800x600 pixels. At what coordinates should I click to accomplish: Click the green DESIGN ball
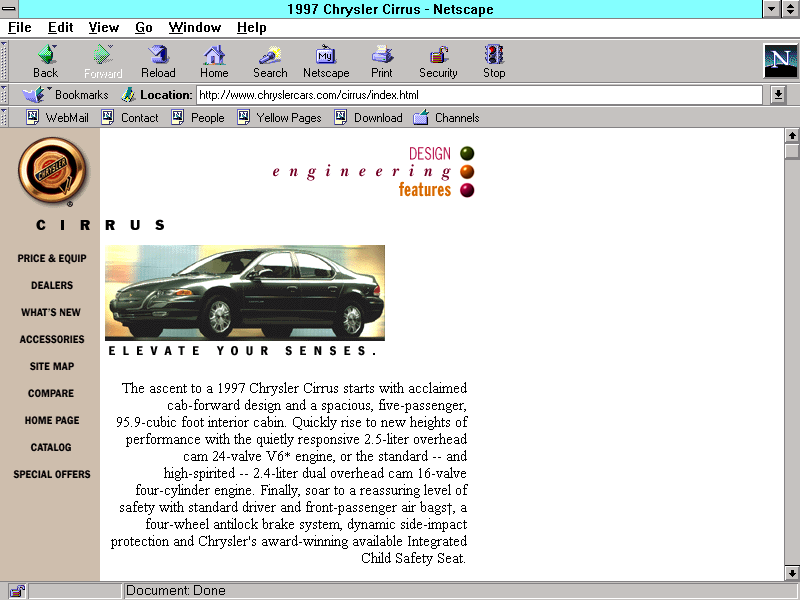click(x=467, y=154)
